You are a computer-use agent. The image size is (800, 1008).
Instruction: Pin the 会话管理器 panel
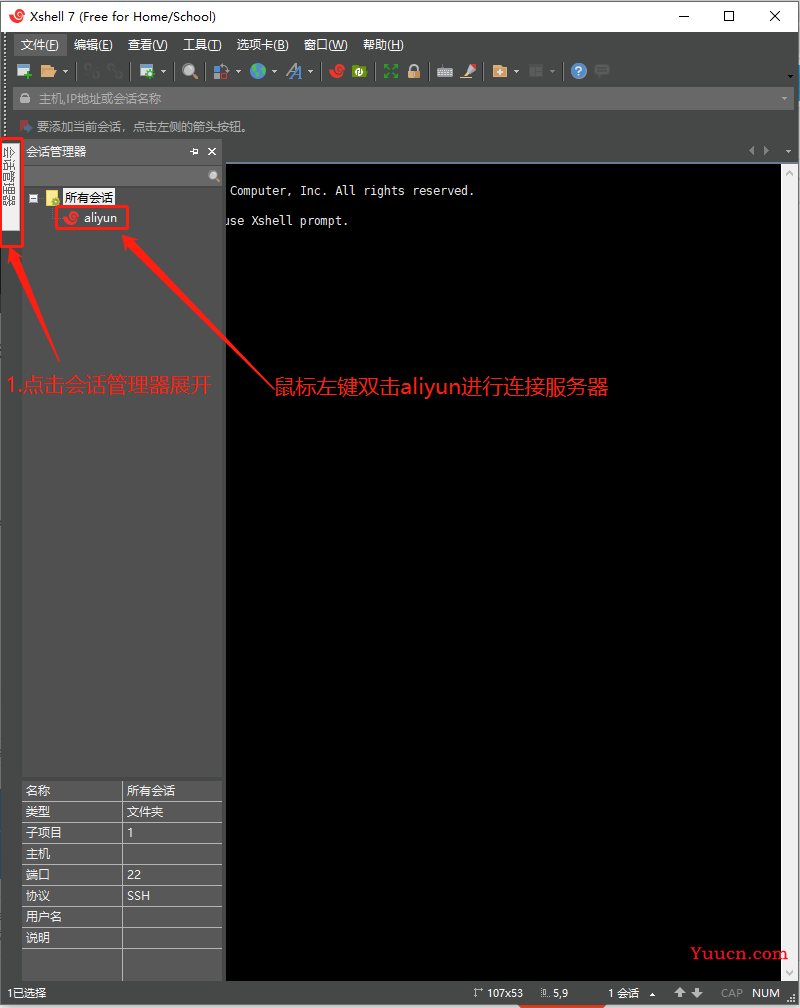pyautogui.click(x=194, y=152)
